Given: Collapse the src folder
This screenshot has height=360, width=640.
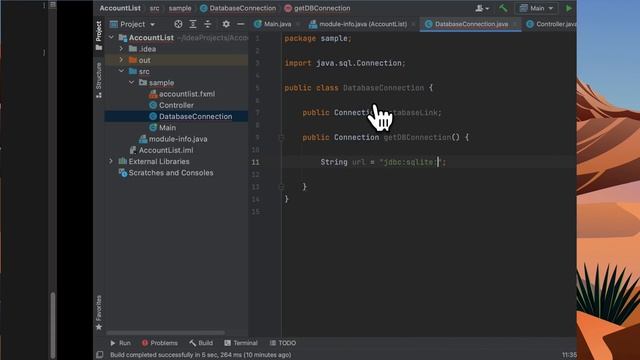Looking at the screenshot, I should pos(121,71).
